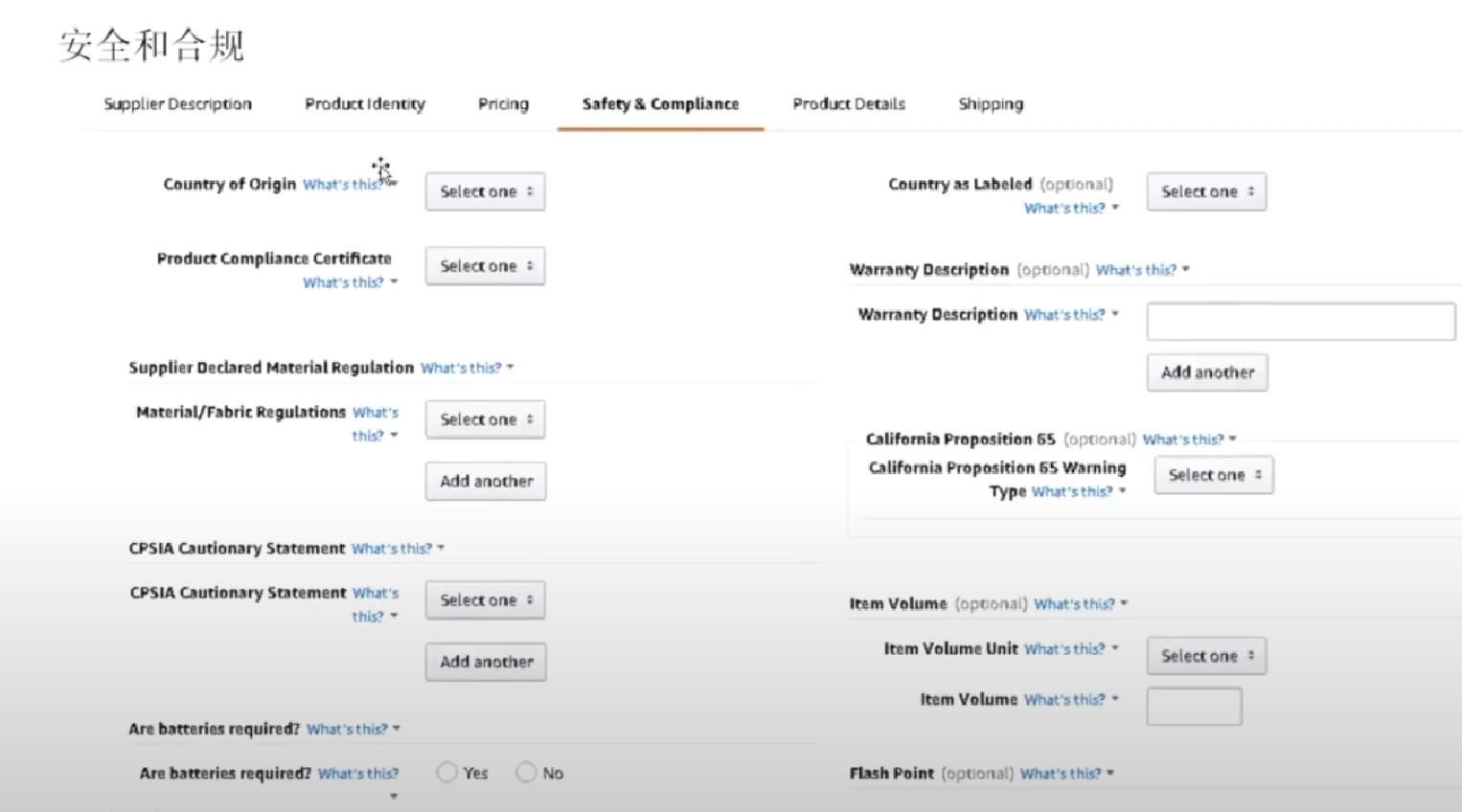The height and width of the screenshot is (812, 1462).
Task: Open the Product Identity tab
Action: tap(365, 103)
